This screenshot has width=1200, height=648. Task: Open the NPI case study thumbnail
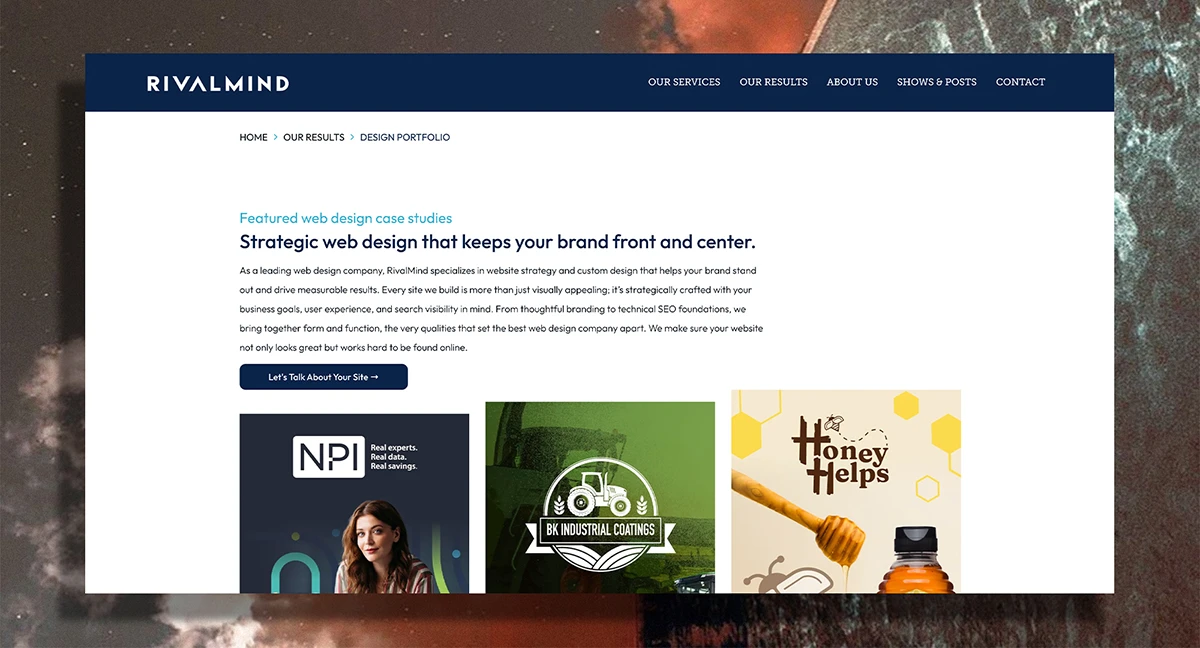[x=354, y=503]
